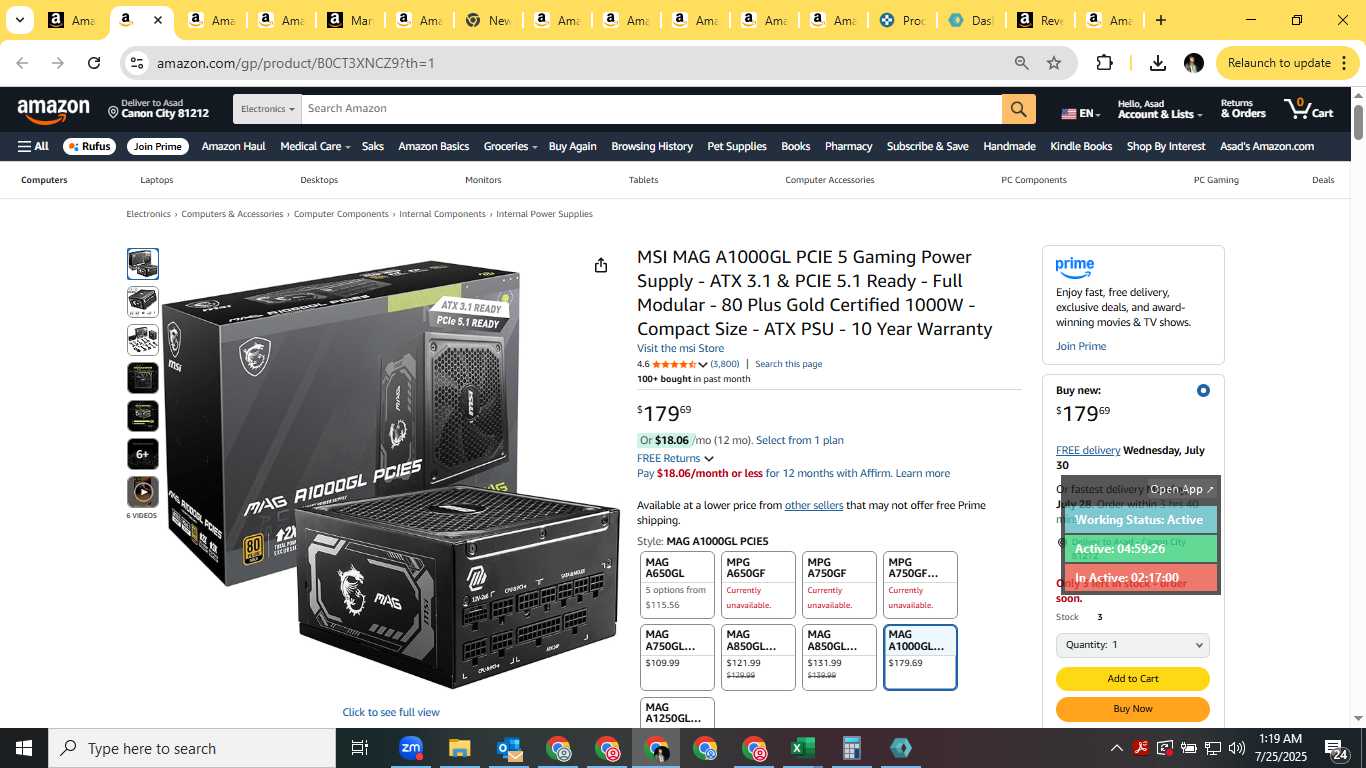The width and height of the screenshot is (1366, 768).
Task: View site information icon in address bar
Action: point(137,63)
